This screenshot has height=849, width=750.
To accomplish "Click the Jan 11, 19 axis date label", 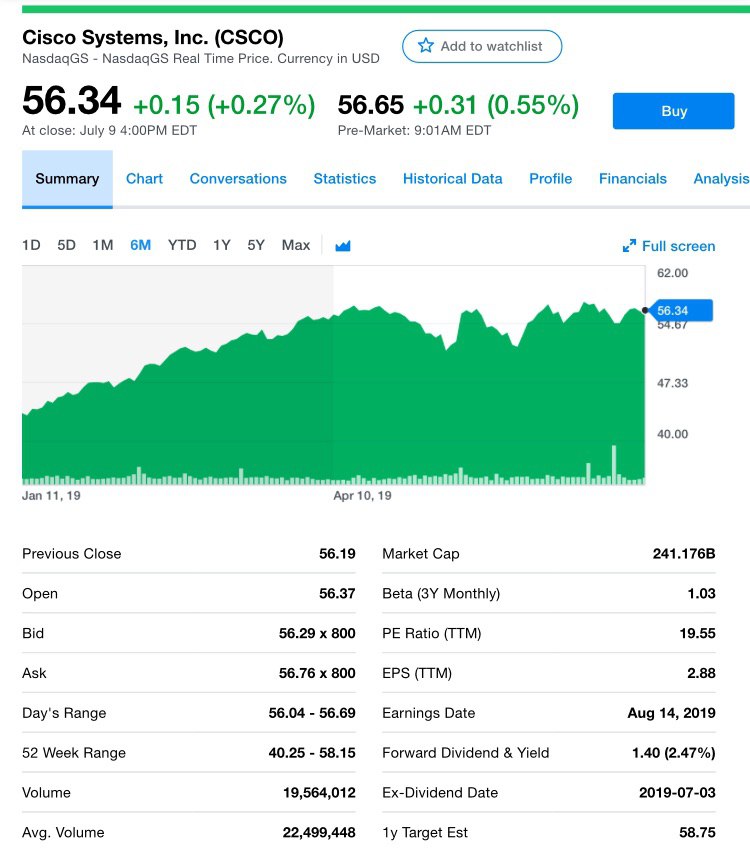I will (51, 495).
